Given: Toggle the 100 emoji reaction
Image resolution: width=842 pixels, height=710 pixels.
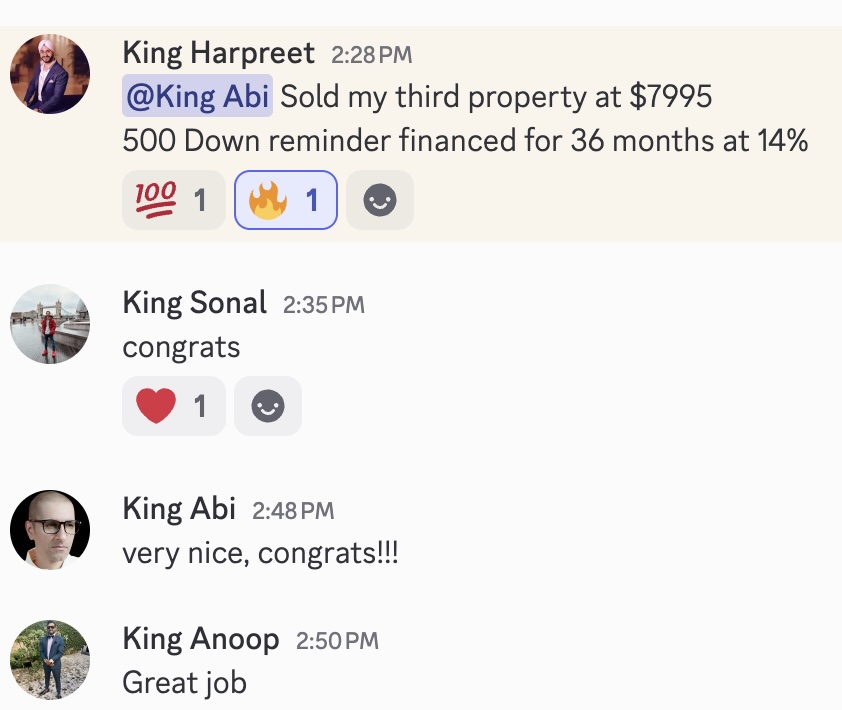Looking at the screenshot, I should [x=174, y=201].
